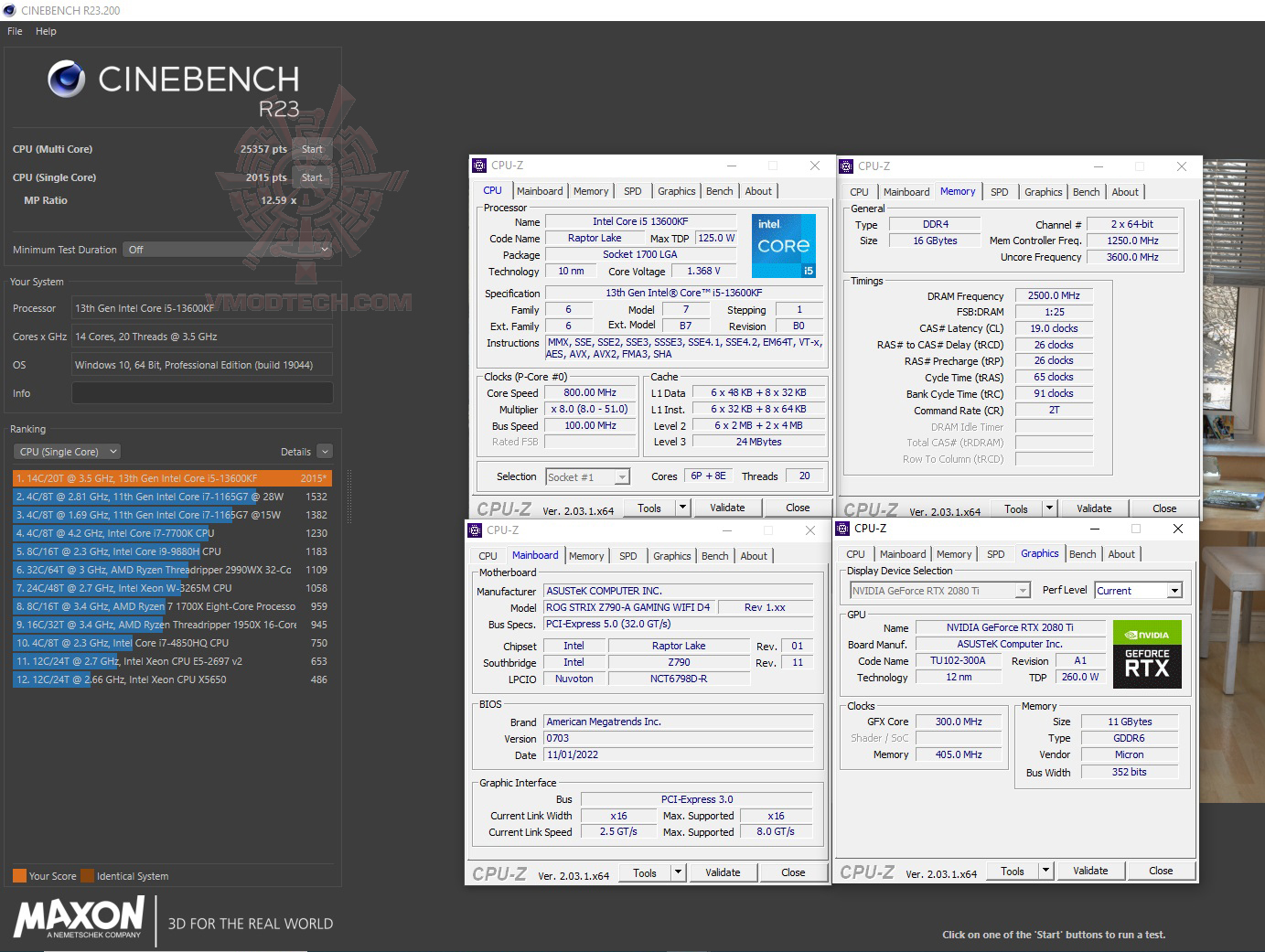Start the CPU Multi Core benchmark

click(312, 148)
